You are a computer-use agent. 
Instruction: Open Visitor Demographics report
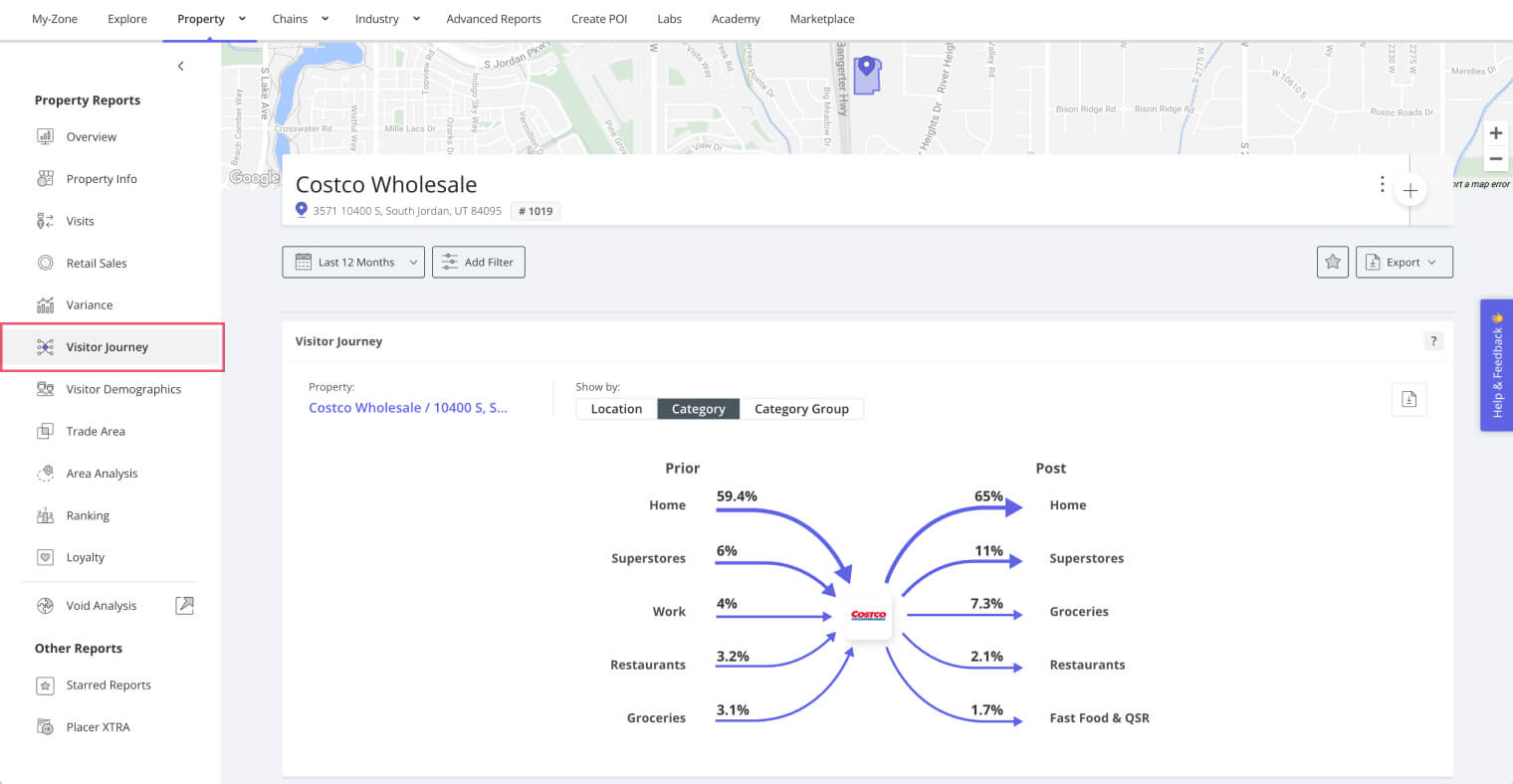(122, 389)
